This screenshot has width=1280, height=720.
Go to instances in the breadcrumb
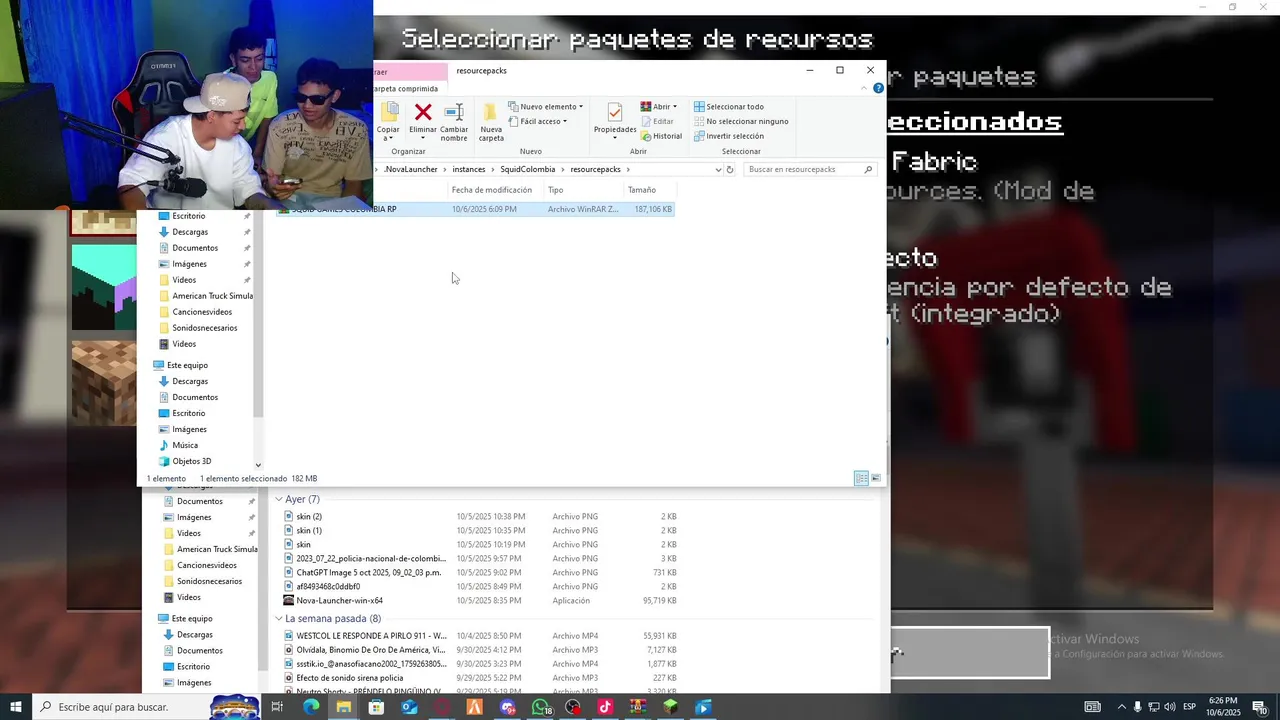[x=468, y=169]
